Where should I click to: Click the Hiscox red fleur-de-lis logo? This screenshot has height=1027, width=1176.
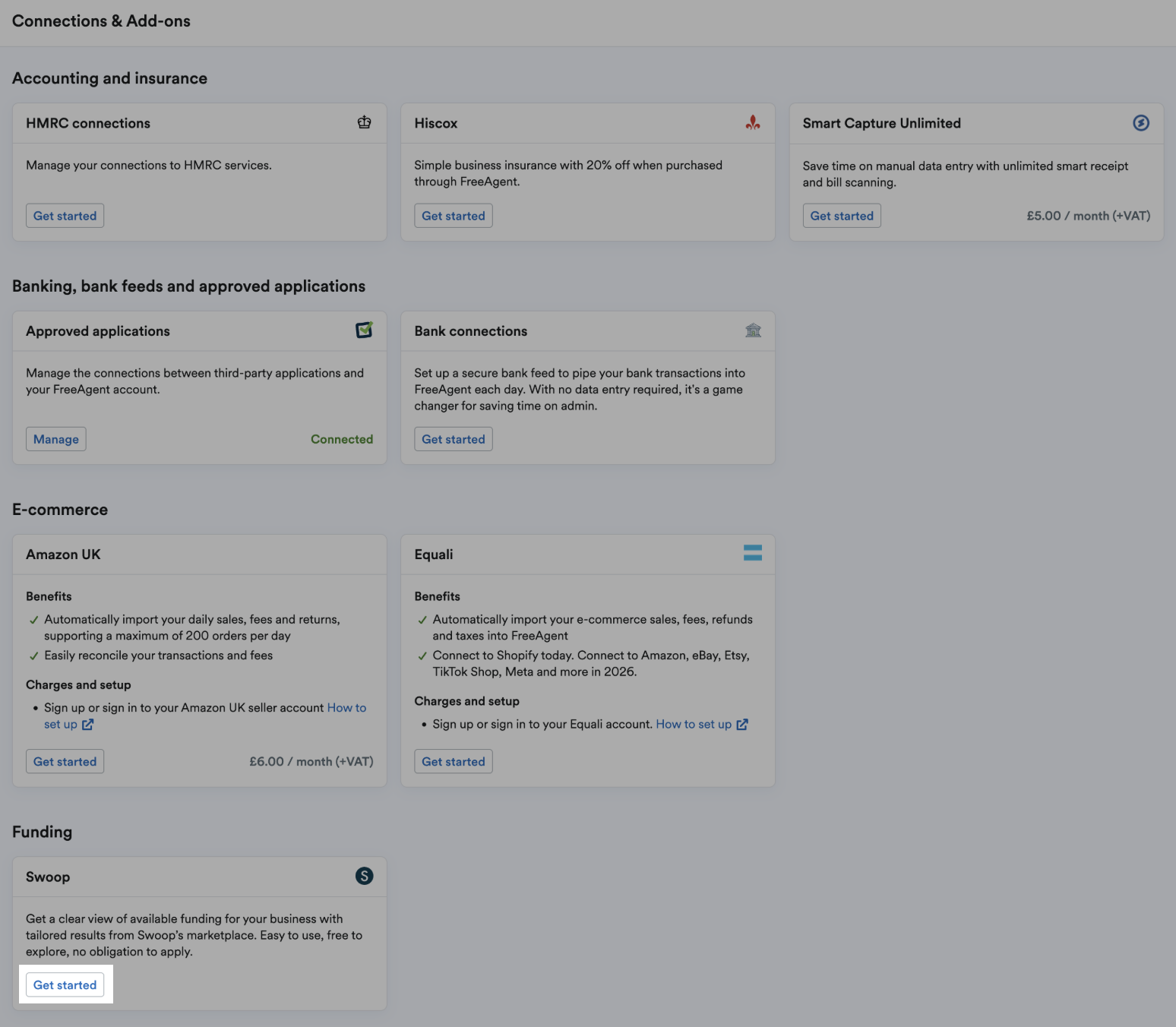753,122
